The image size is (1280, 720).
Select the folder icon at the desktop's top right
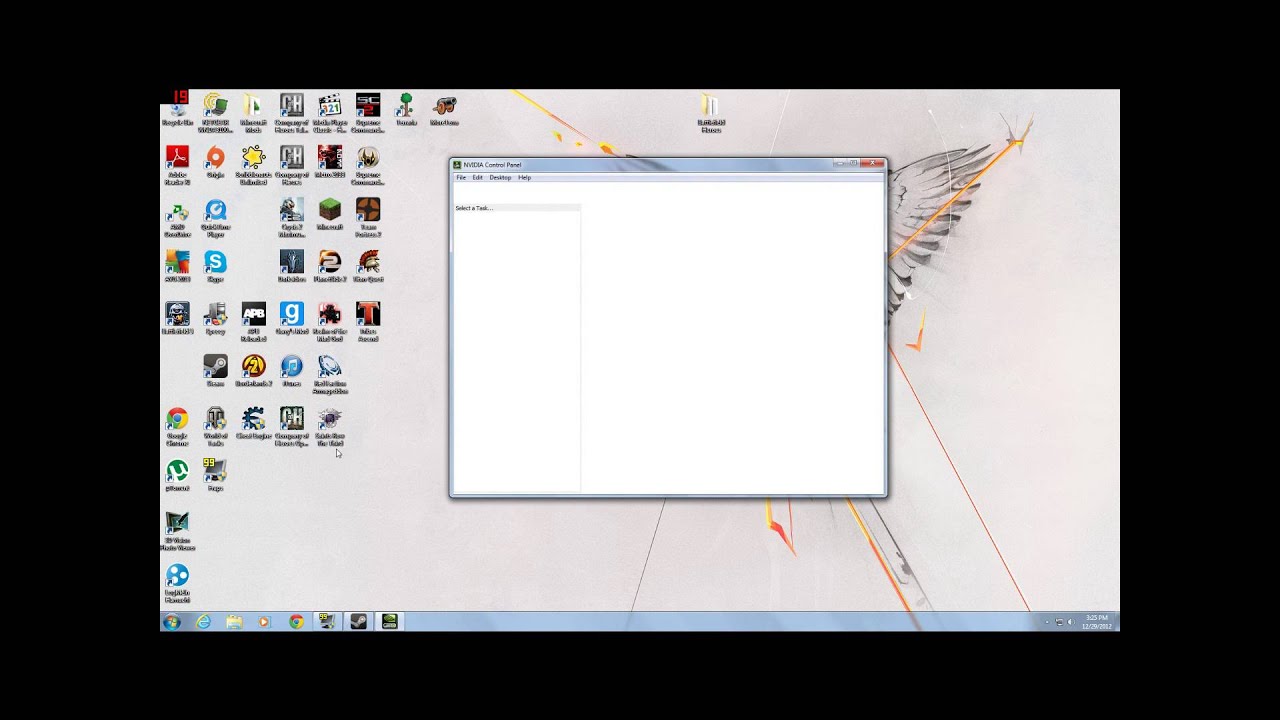coord(710,112)
